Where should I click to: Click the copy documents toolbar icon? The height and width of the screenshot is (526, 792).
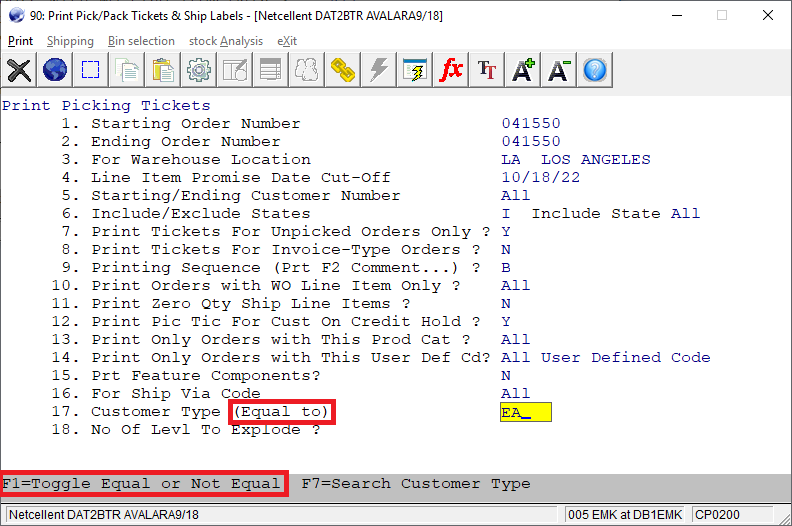coord(126,70)
